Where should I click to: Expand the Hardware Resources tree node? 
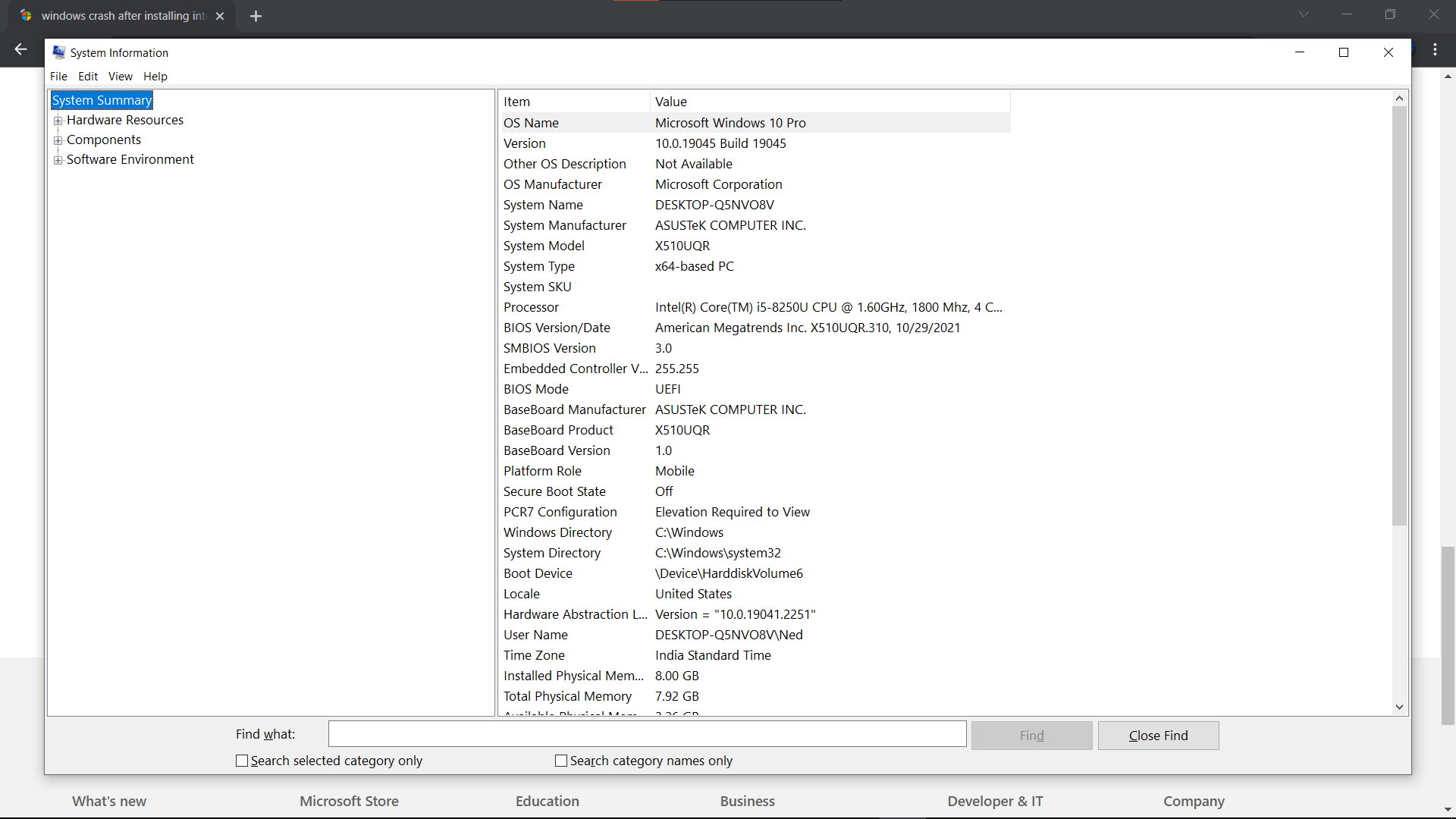click(58, 121)
